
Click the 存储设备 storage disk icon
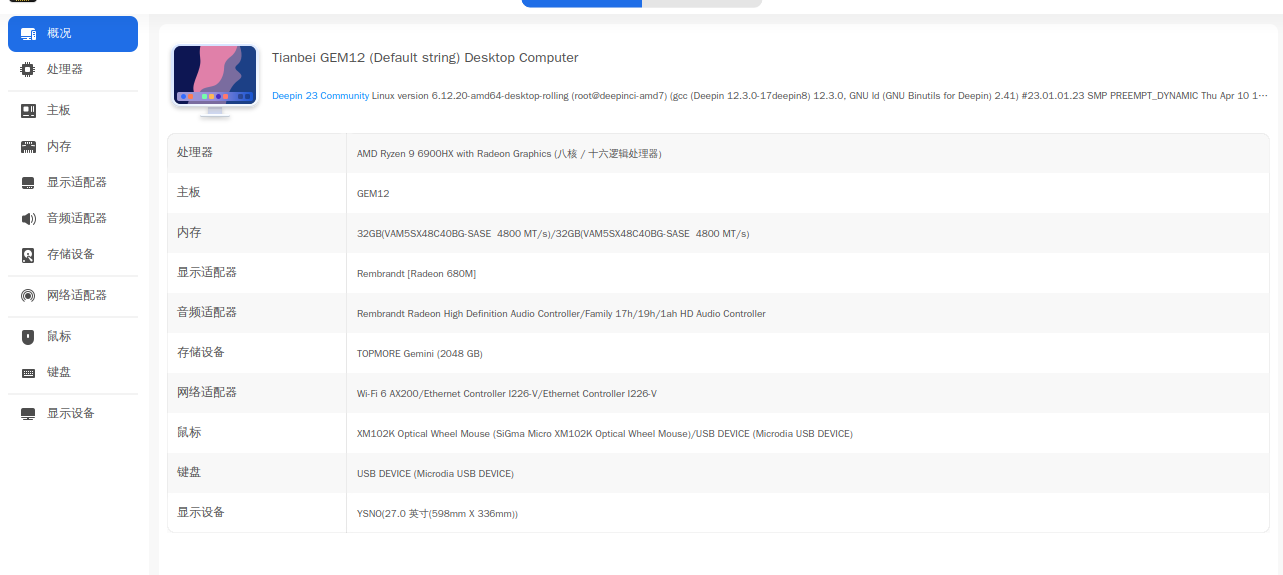click(28, 255)
